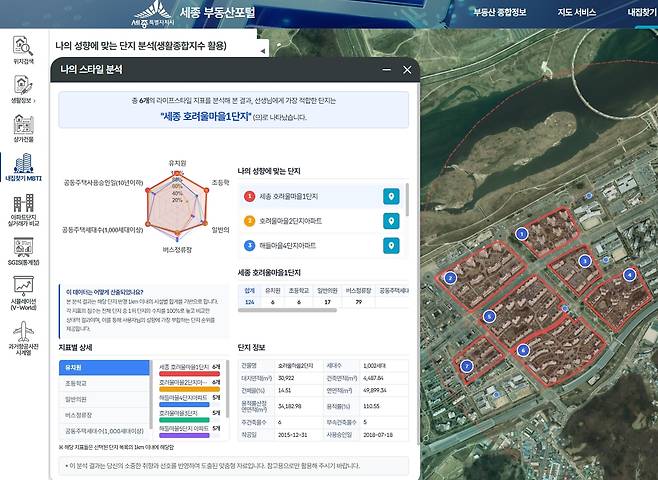This screenshot has height=480, width=658.
Task: Select the 초등학교 indicator tab
Action: click(104, 383)
